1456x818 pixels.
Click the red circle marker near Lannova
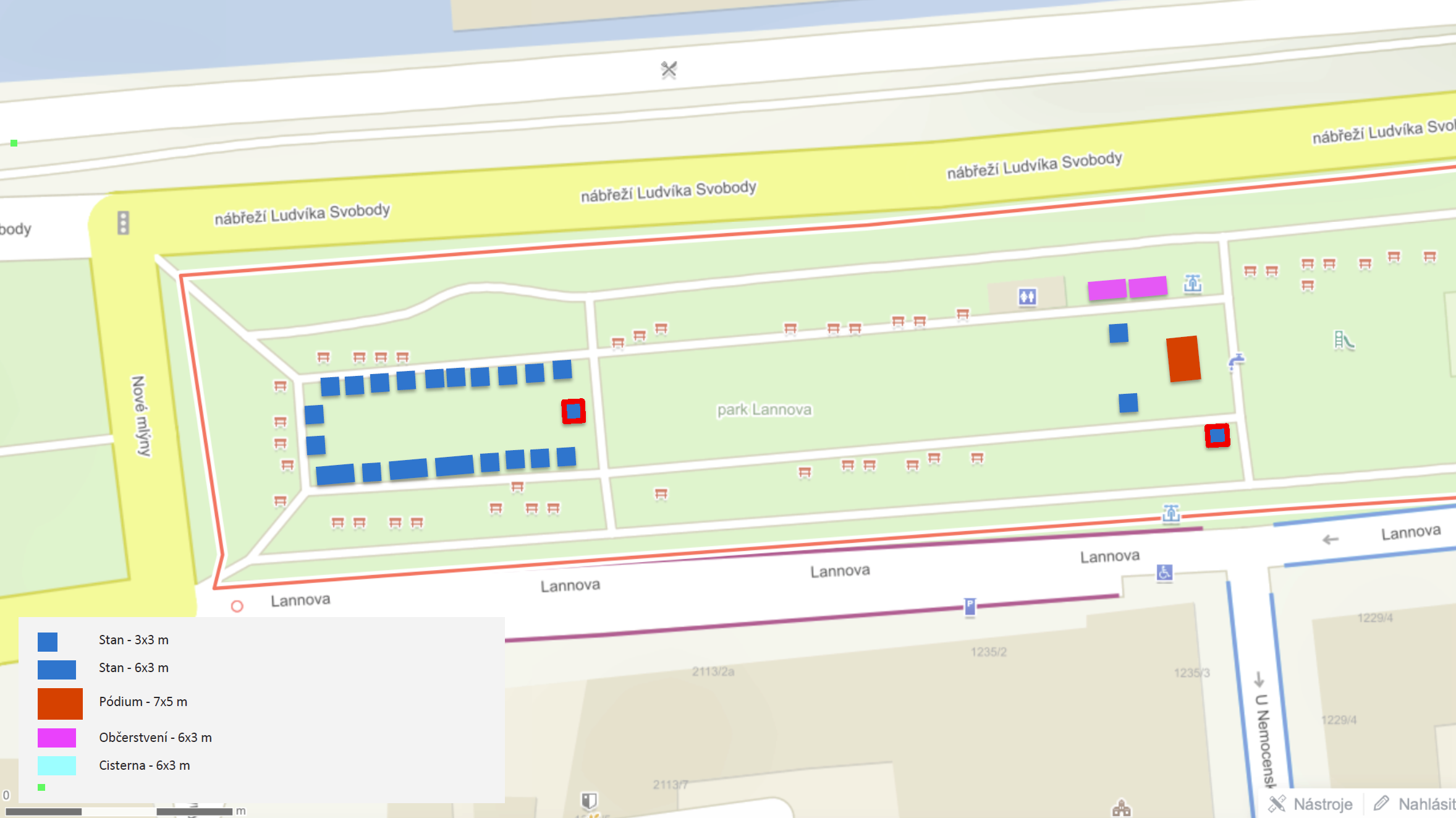237,606
